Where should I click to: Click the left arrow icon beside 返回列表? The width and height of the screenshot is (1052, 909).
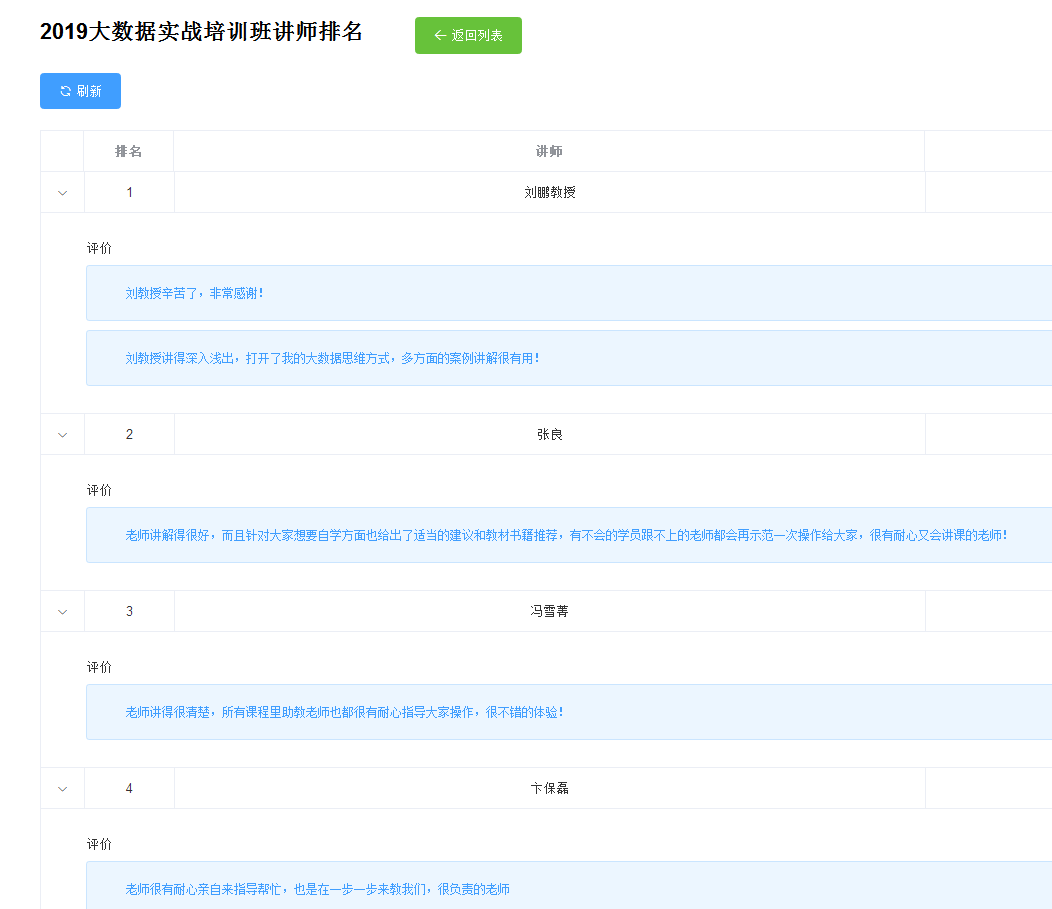[x=439, y=36]
